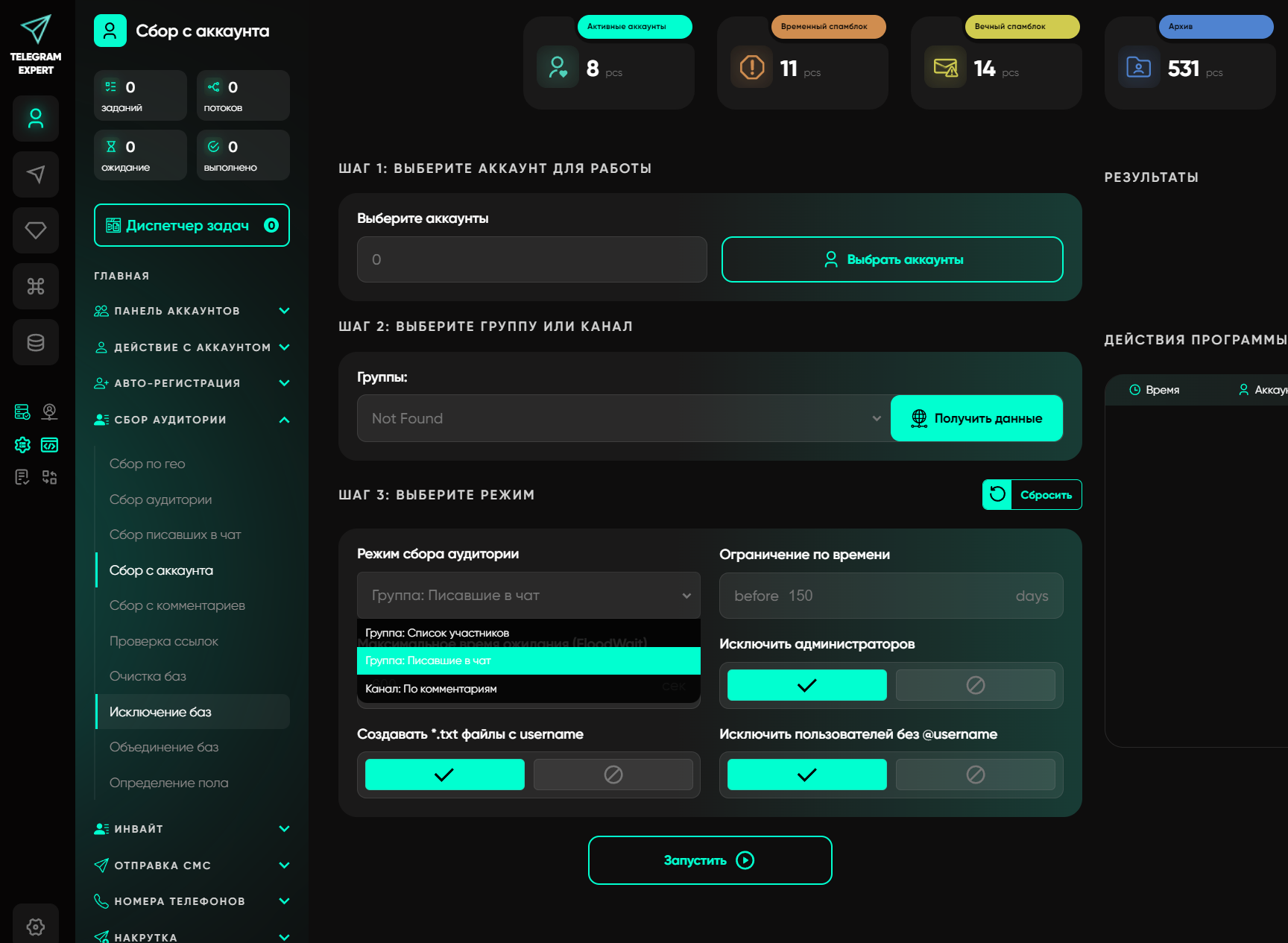Open Проверка ссылок in sidebar

[164, 641]
